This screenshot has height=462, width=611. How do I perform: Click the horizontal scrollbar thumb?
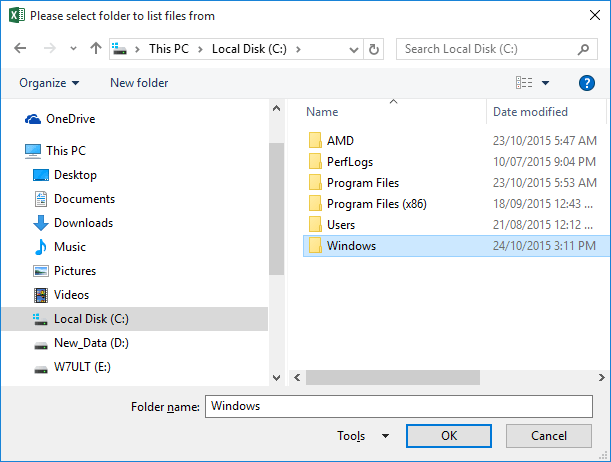pos(393,377)
